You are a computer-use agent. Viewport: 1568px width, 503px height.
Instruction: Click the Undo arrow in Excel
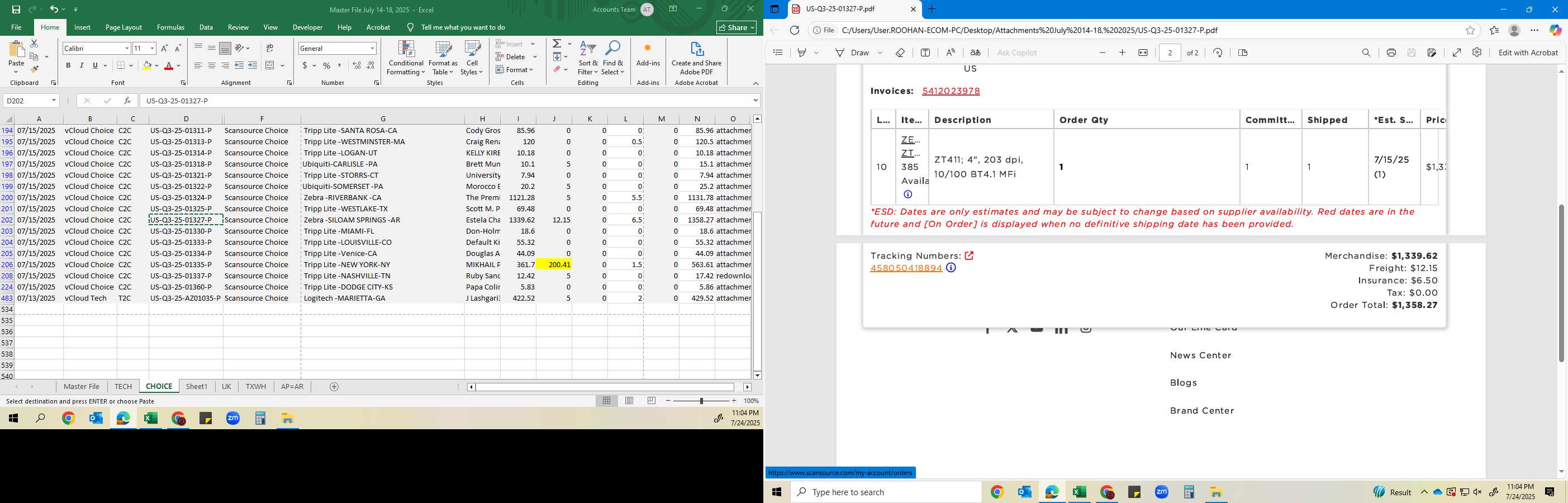point(54,9)
